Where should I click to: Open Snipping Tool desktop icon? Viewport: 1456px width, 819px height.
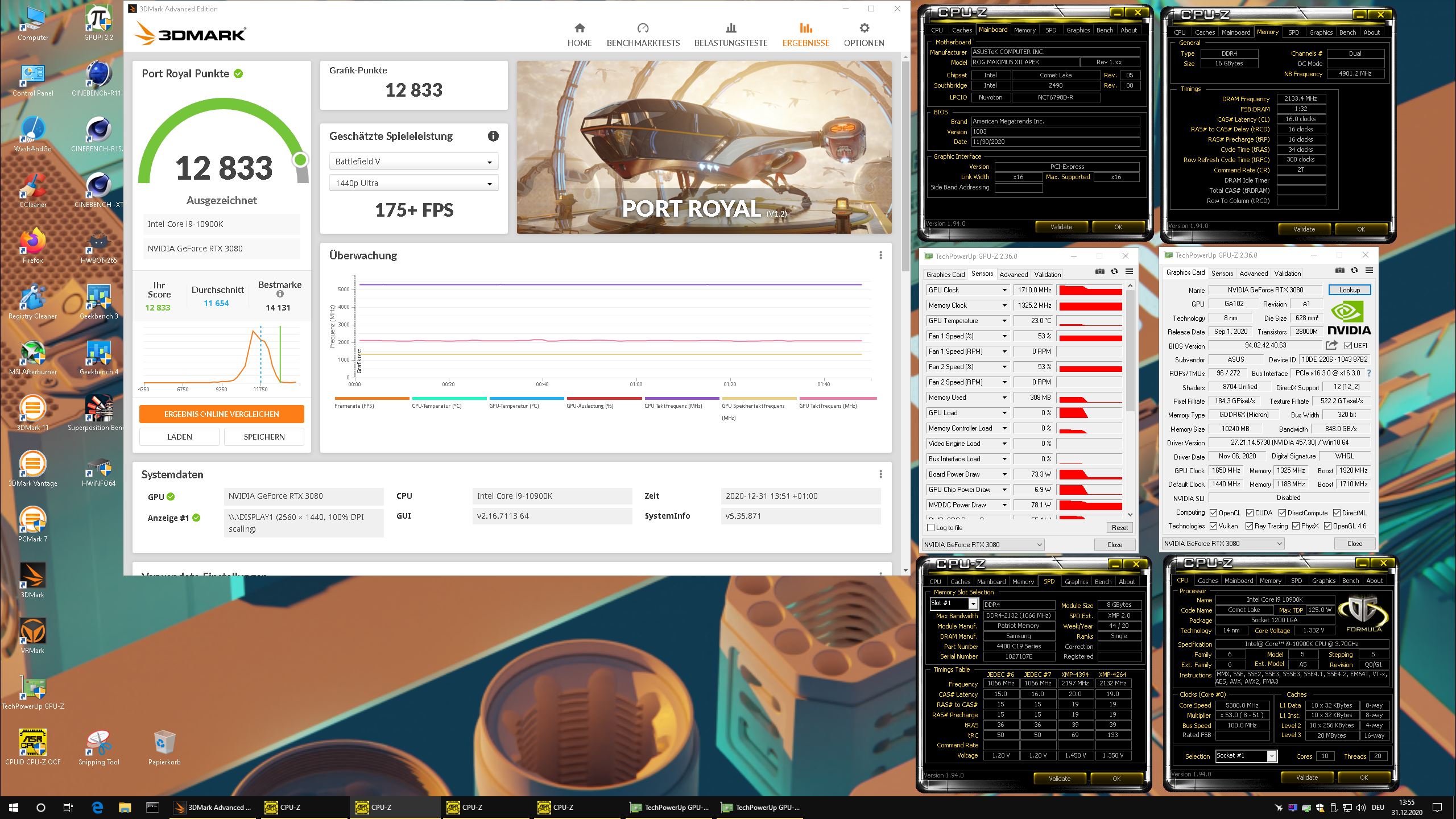point(98,747)
